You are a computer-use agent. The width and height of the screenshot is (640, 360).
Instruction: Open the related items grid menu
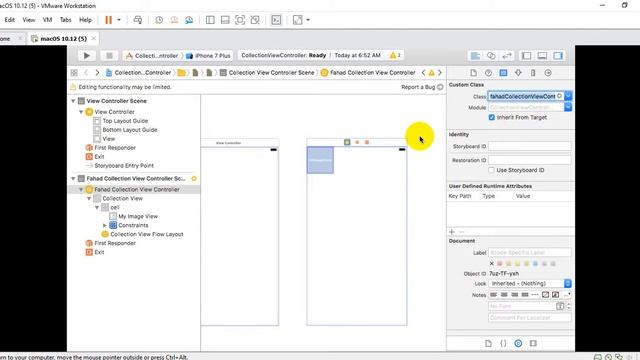pyautogui.click(x=74, y=73)
